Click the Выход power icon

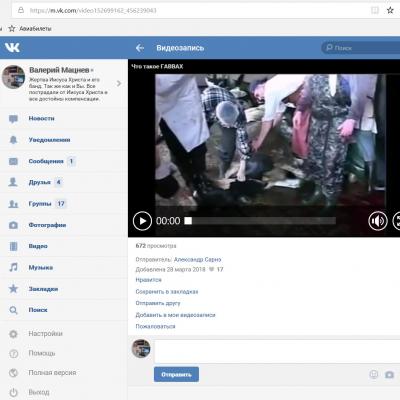tap(13, 392)
